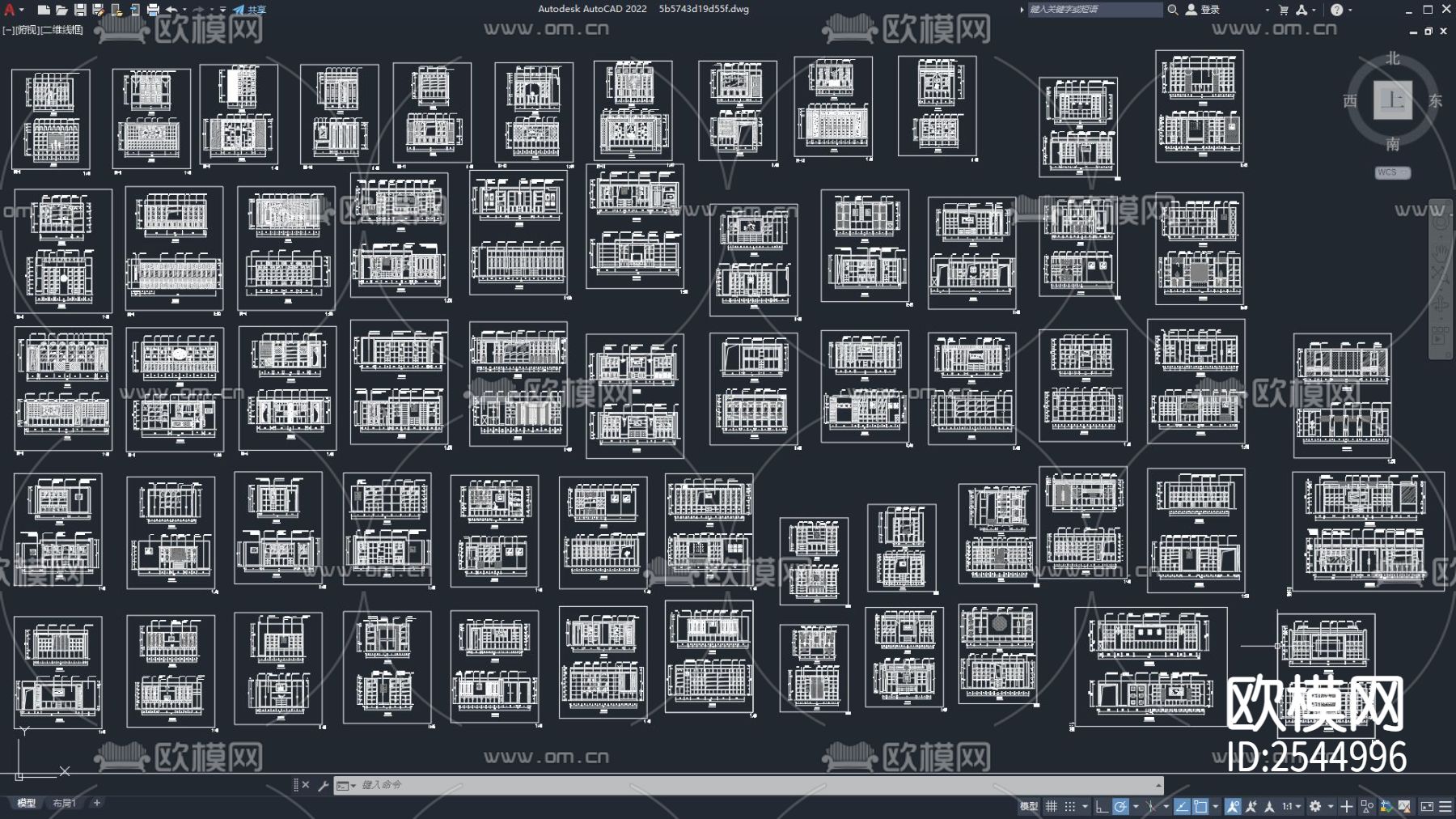The height and width of the screenshot is (819, 1456).
Task: Add a new layout with plus tab
Action: [97, 804]
